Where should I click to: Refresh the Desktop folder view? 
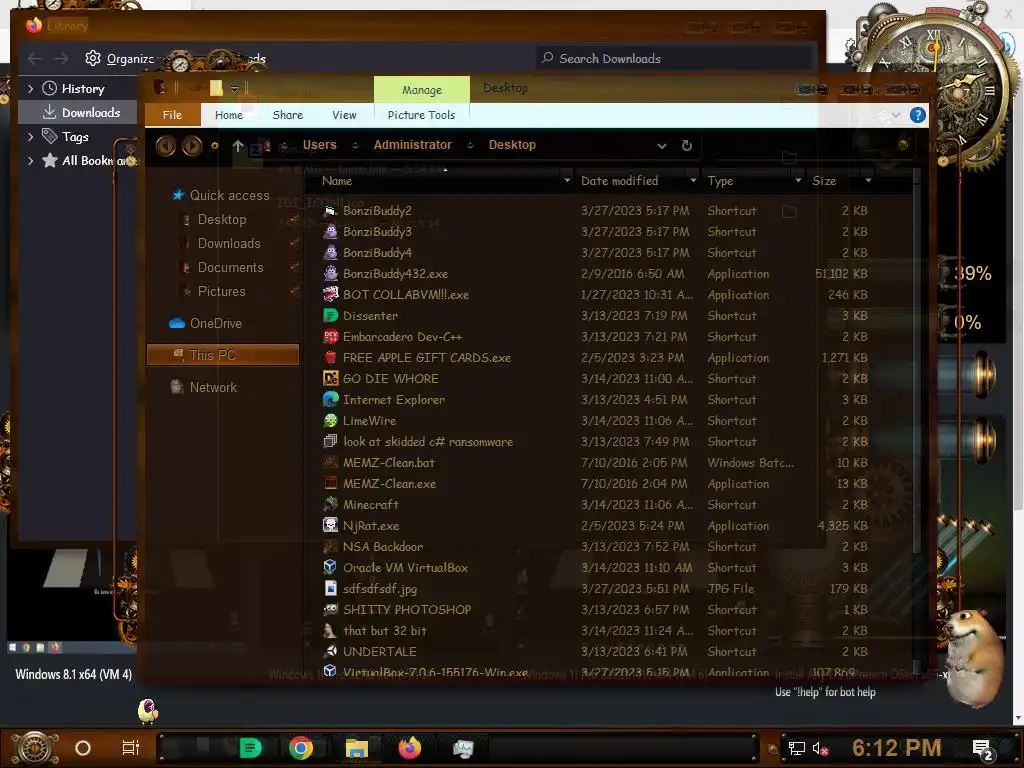(686, 146)
